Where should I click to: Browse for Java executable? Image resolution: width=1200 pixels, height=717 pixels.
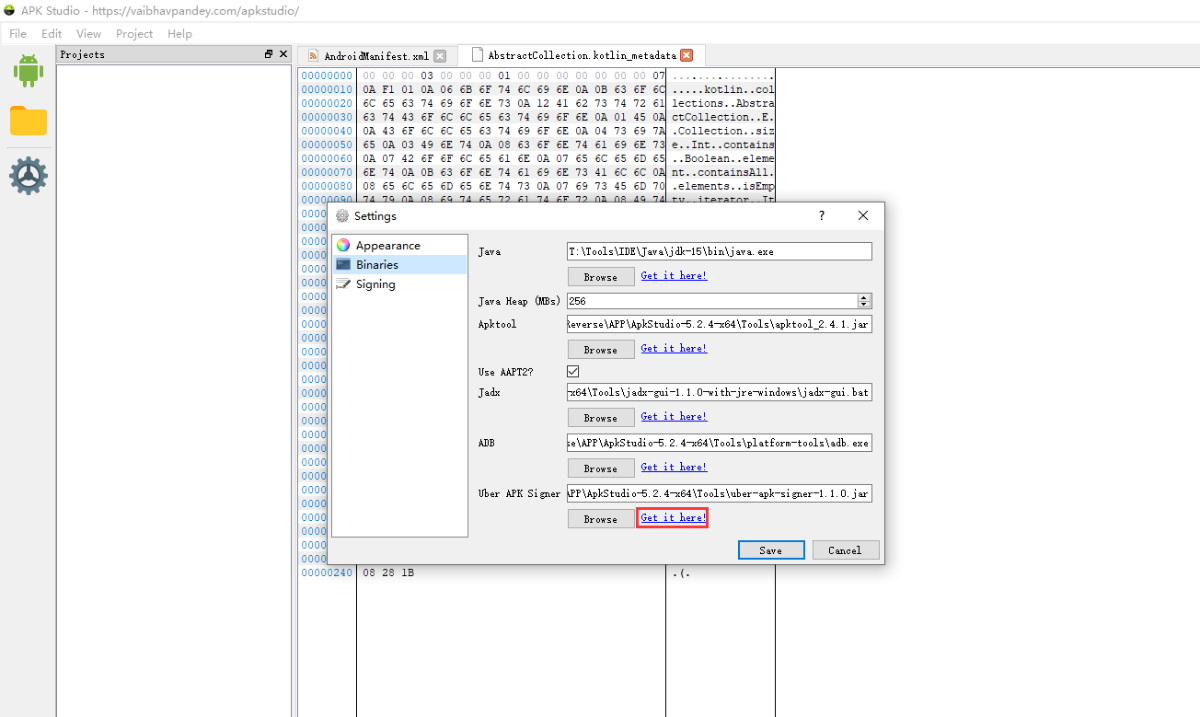(x=601, y=277)
